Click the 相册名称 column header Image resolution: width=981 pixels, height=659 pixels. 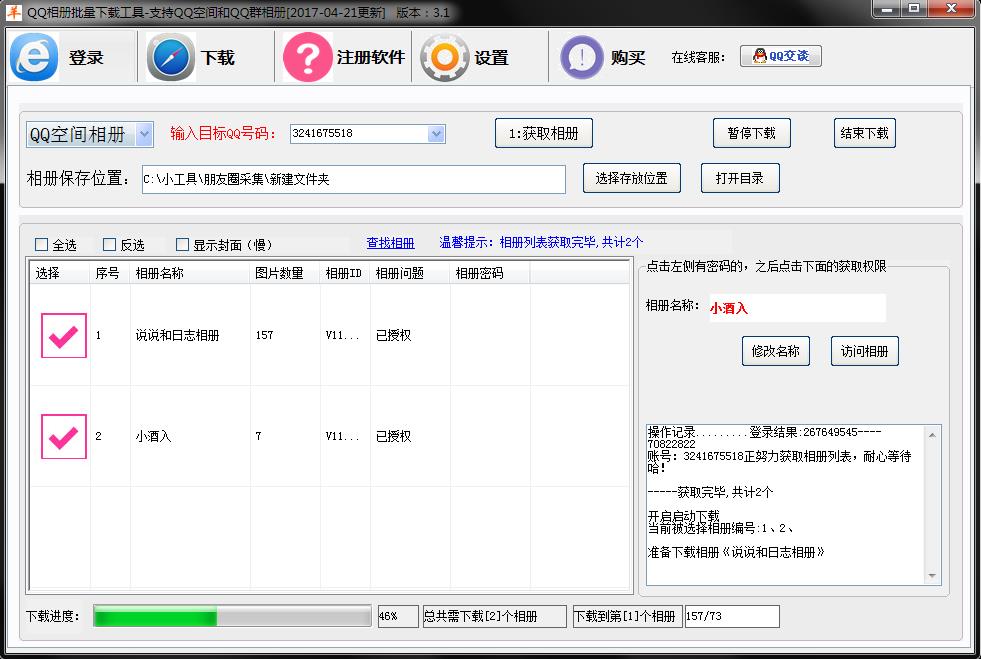[190, 273]
